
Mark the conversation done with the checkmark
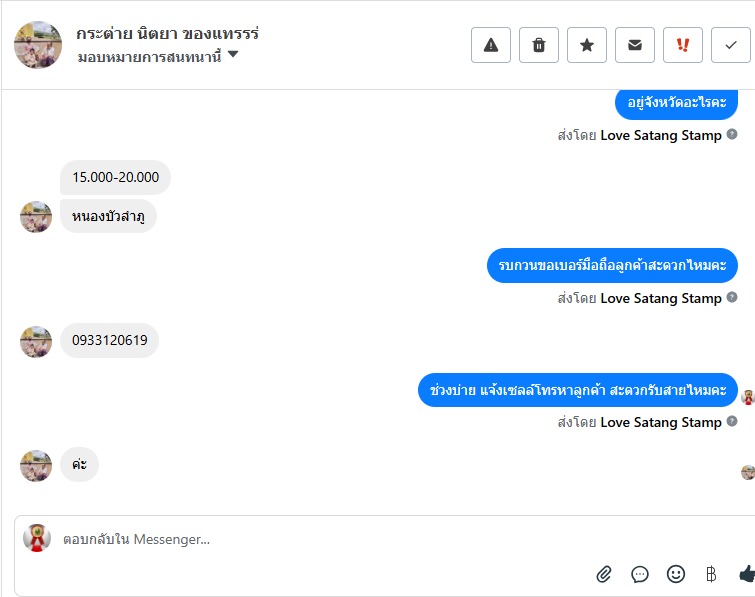point(731,45)
